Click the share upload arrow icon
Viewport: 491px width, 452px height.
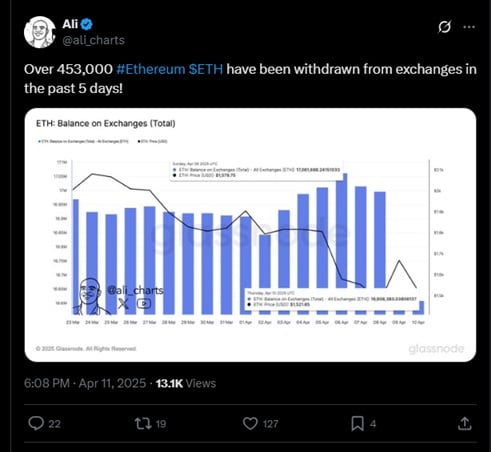pyautogui.click(x=465, y=424)
